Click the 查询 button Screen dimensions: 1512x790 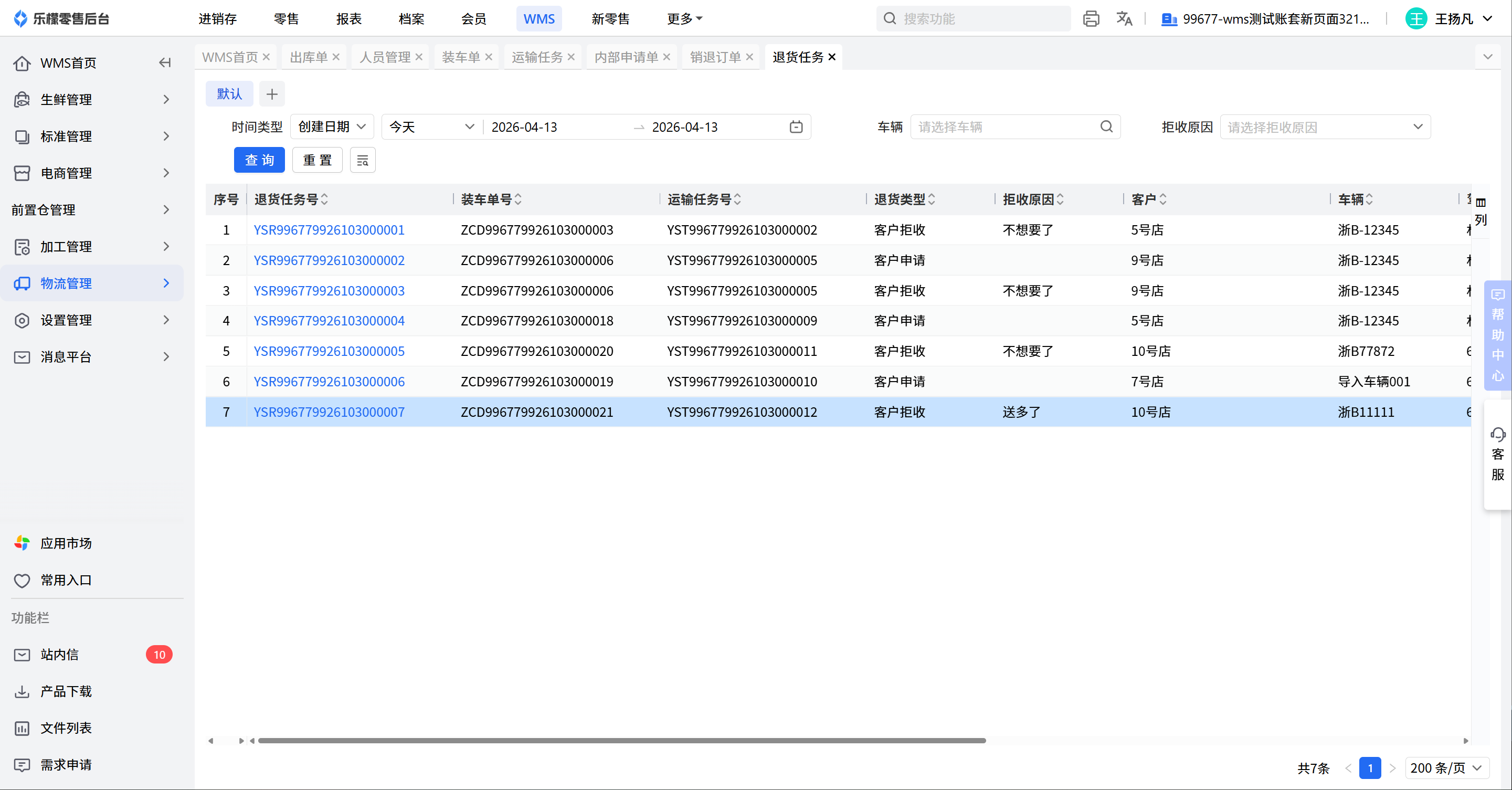coord(259,160)
